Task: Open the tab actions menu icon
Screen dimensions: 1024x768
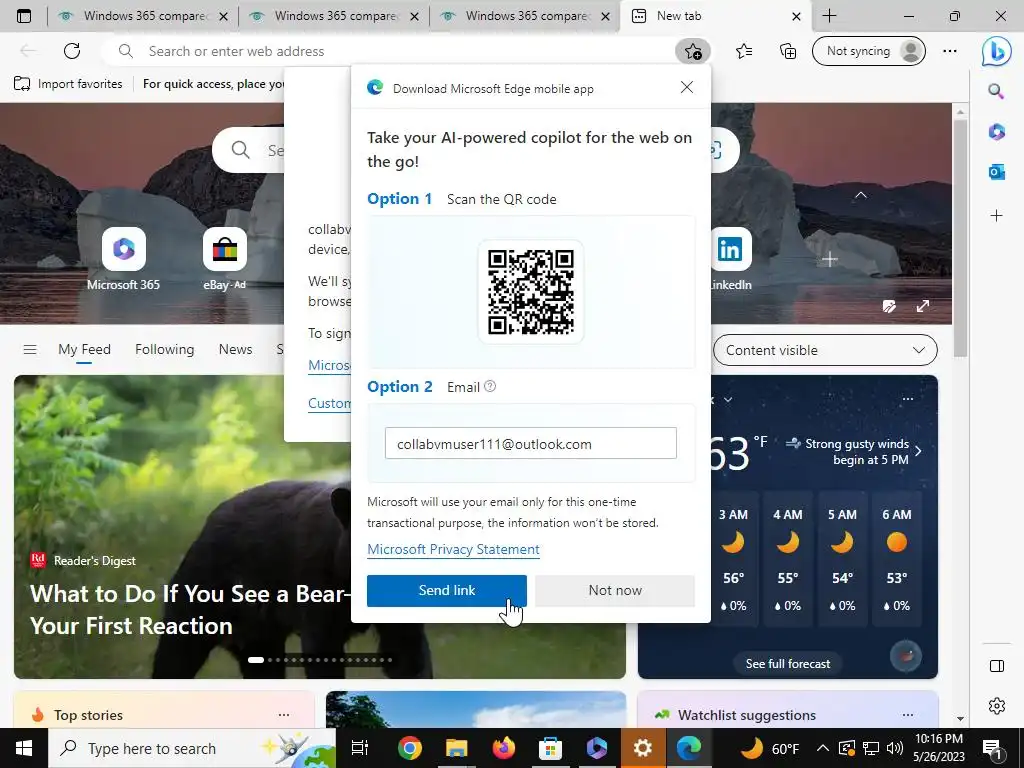Action: pyautogui.click(x=24, y=16)
